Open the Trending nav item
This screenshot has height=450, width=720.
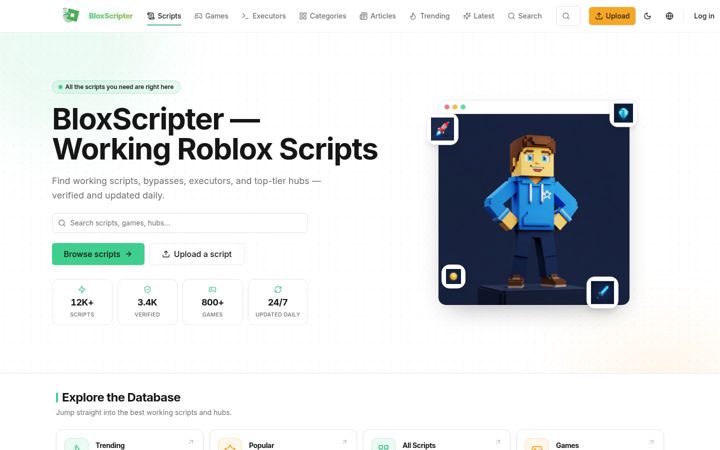coord(429,16)
